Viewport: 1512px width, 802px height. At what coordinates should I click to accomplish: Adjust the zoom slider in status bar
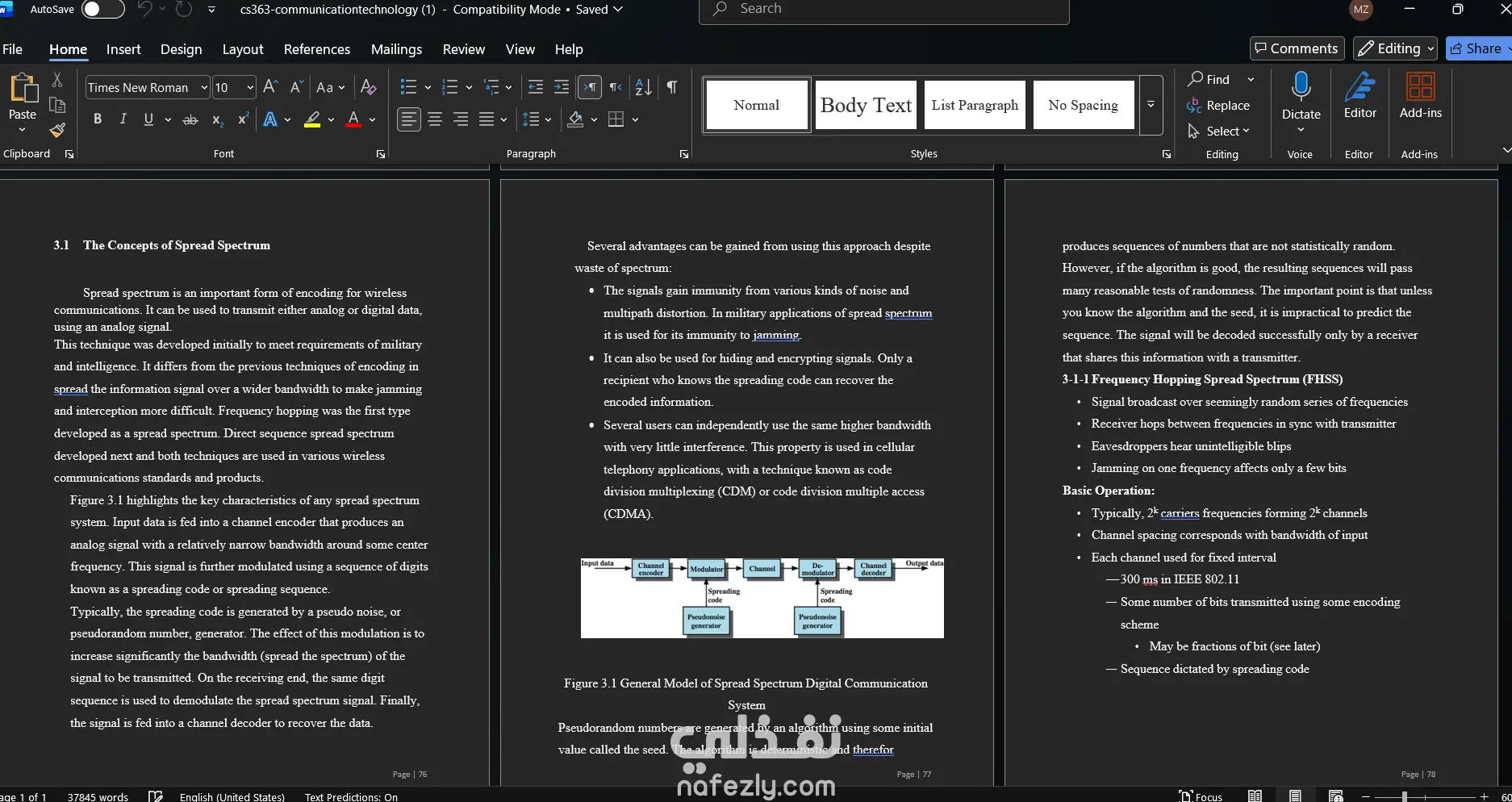click(1405, 796)
